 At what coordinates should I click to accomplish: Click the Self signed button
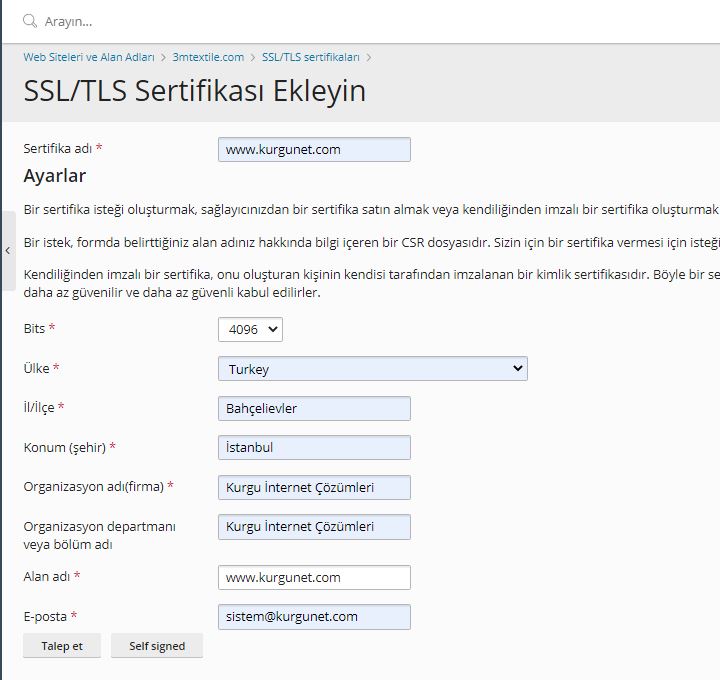[x=157, y=646]
